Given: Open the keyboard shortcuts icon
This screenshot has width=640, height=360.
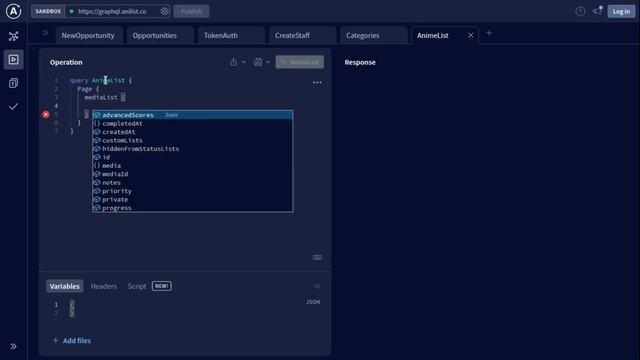Looking at the screenshot, I should (317, 258).
